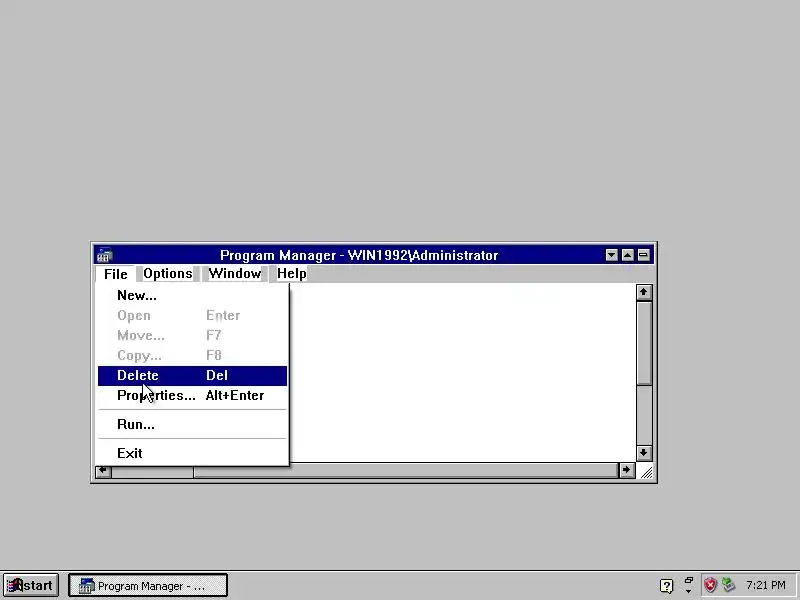Screen dimensions: 800x600
Task: Click the vertical scrollbar down arrow
Action: (x=643, y=453)
